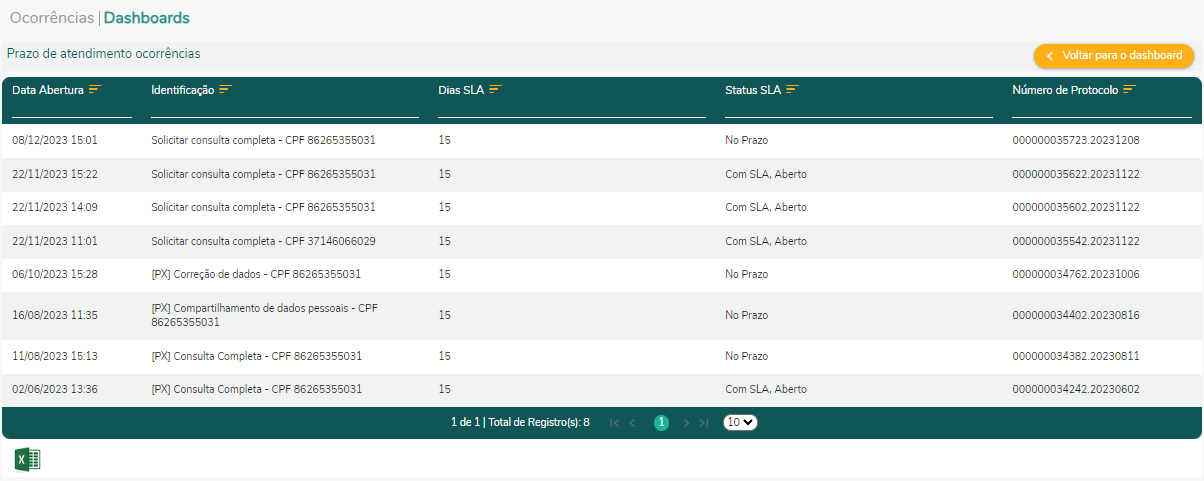
Task: Export table with the Excel icon
Action: click(27, 460)
